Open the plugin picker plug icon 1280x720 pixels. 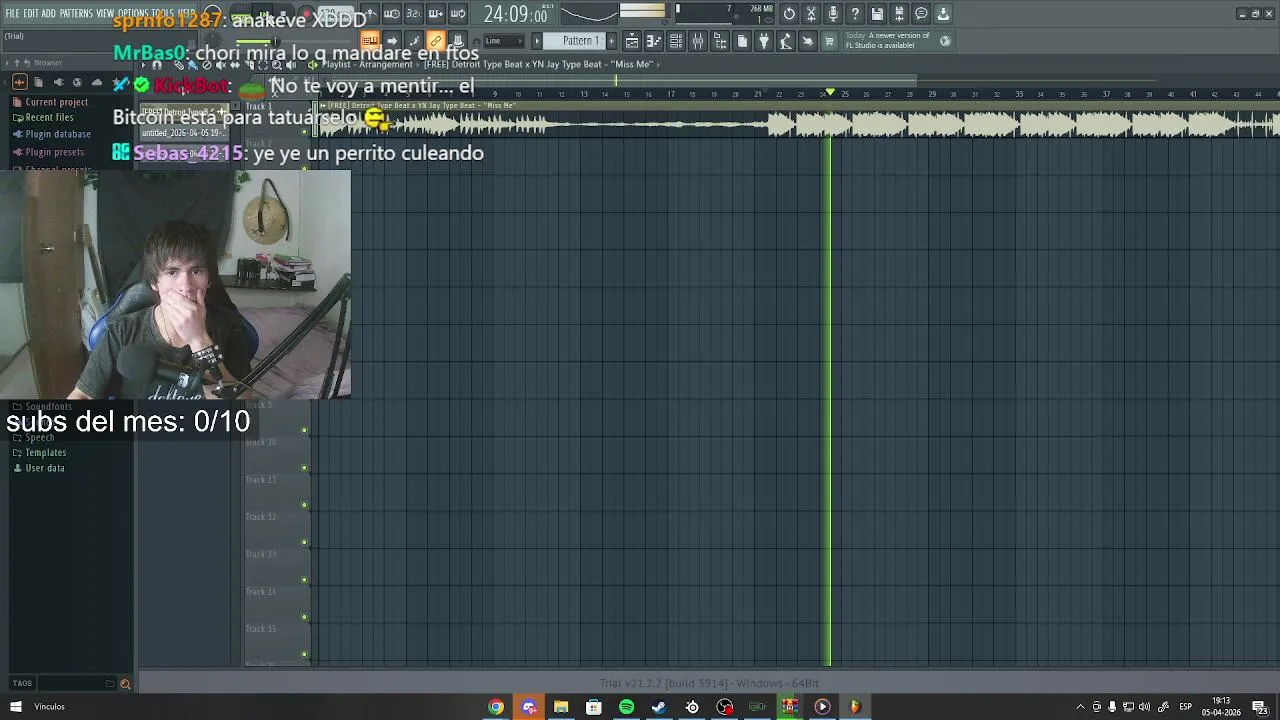(764, 41)
